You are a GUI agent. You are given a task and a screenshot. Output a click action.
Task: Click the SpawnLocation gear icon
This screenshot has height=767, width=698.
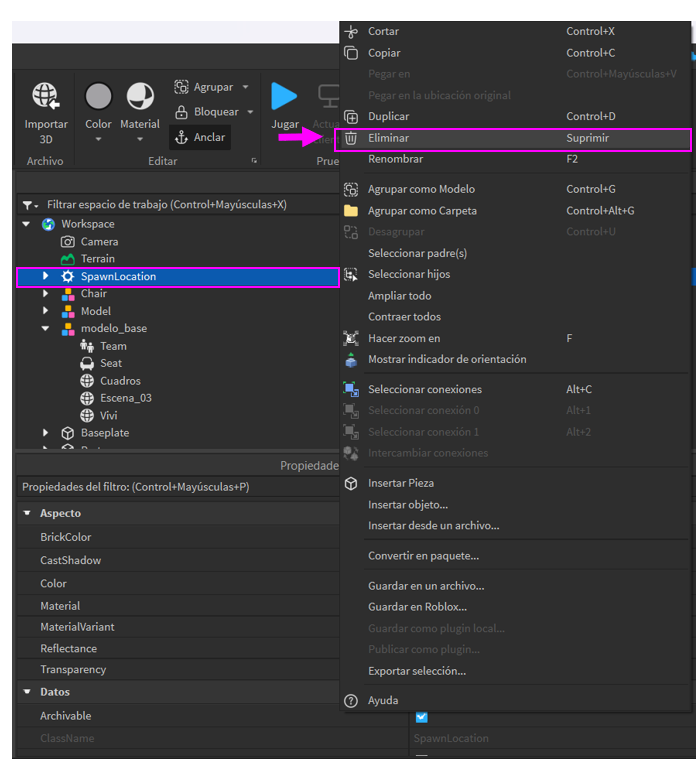coord(68,277)
